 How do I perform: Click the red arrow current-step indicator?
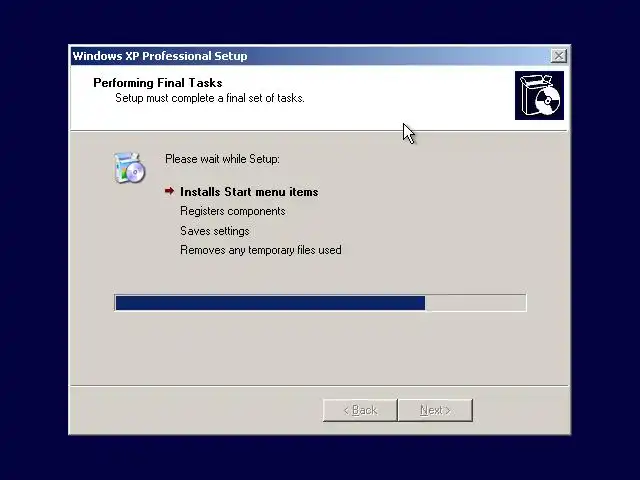169,191
